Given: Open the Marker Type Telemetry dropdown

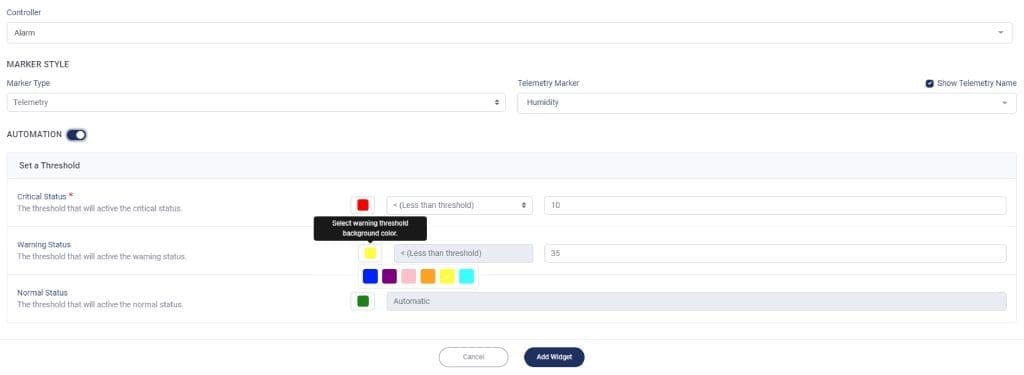Looking at the screenshot, I should 256,103.
